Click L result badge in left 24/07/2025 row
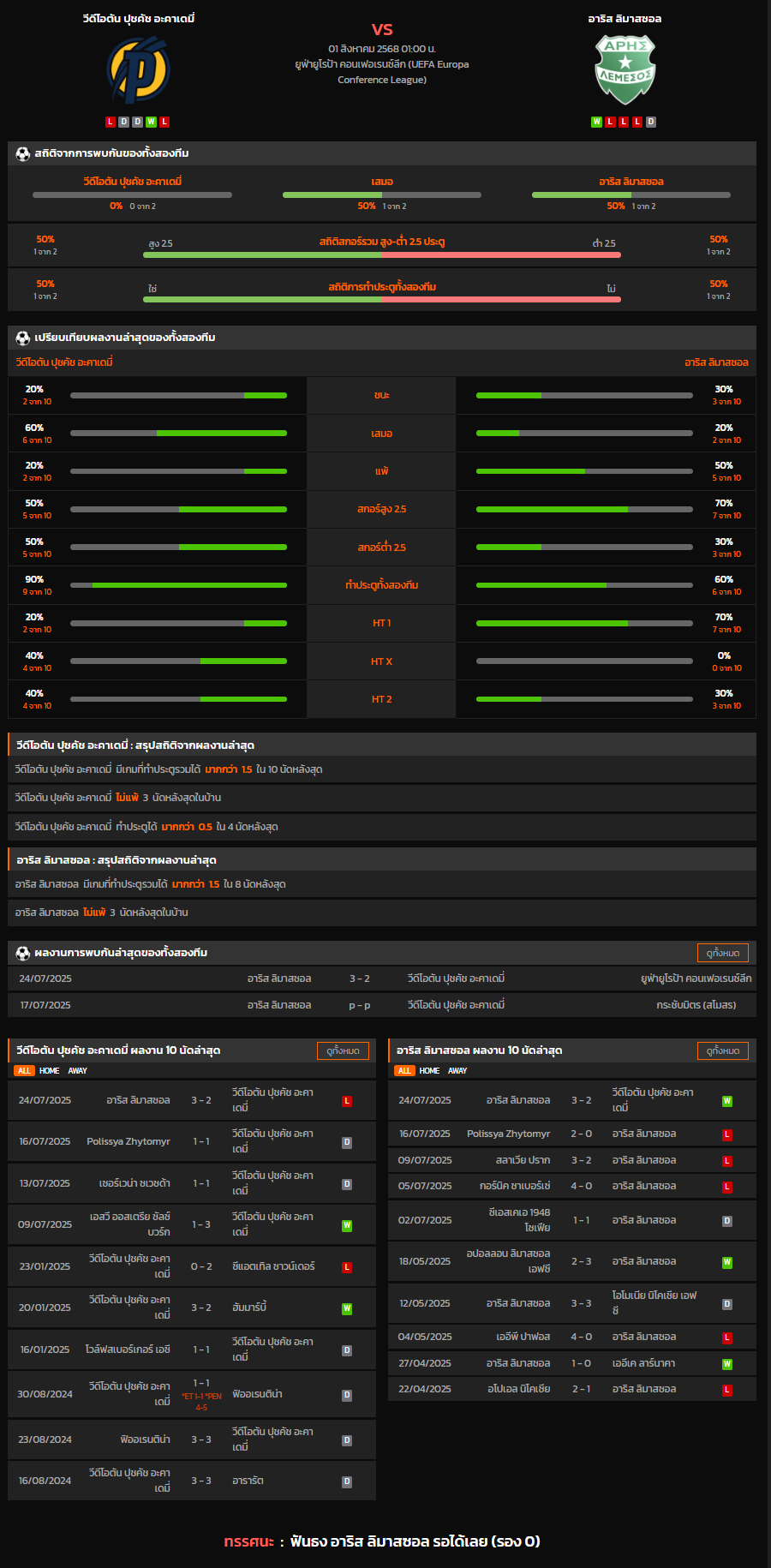771x1568 pixels. (347, 1101)
